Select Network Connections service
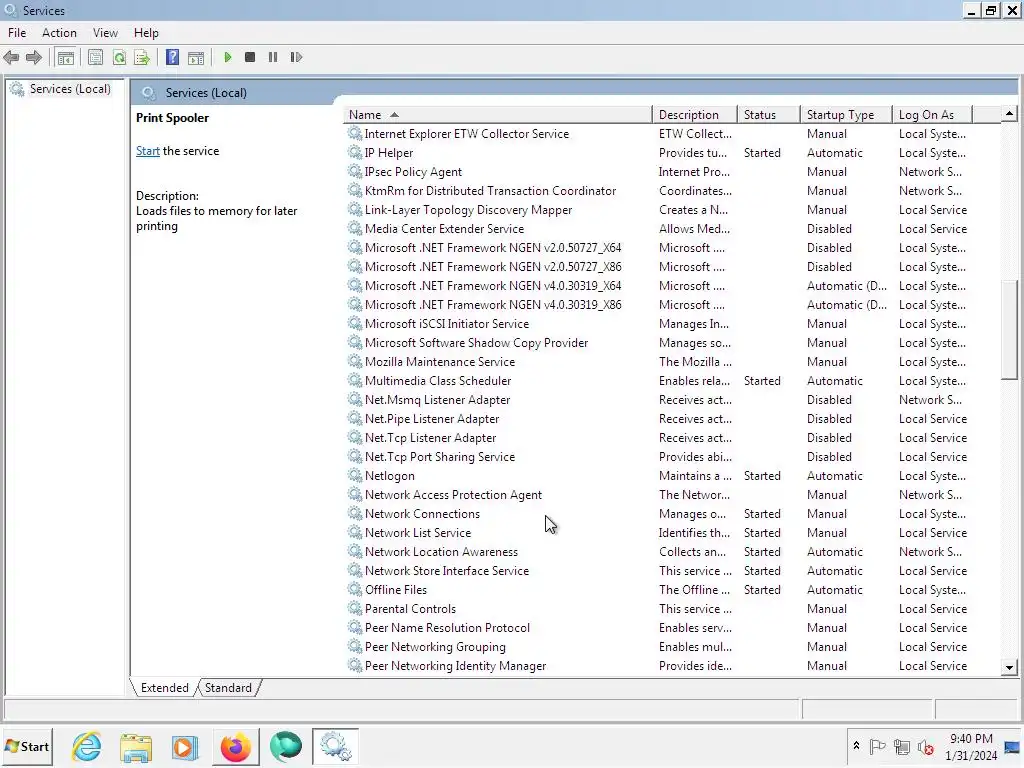This screenshot has width=1024, height=768. [x=422, y=514]
